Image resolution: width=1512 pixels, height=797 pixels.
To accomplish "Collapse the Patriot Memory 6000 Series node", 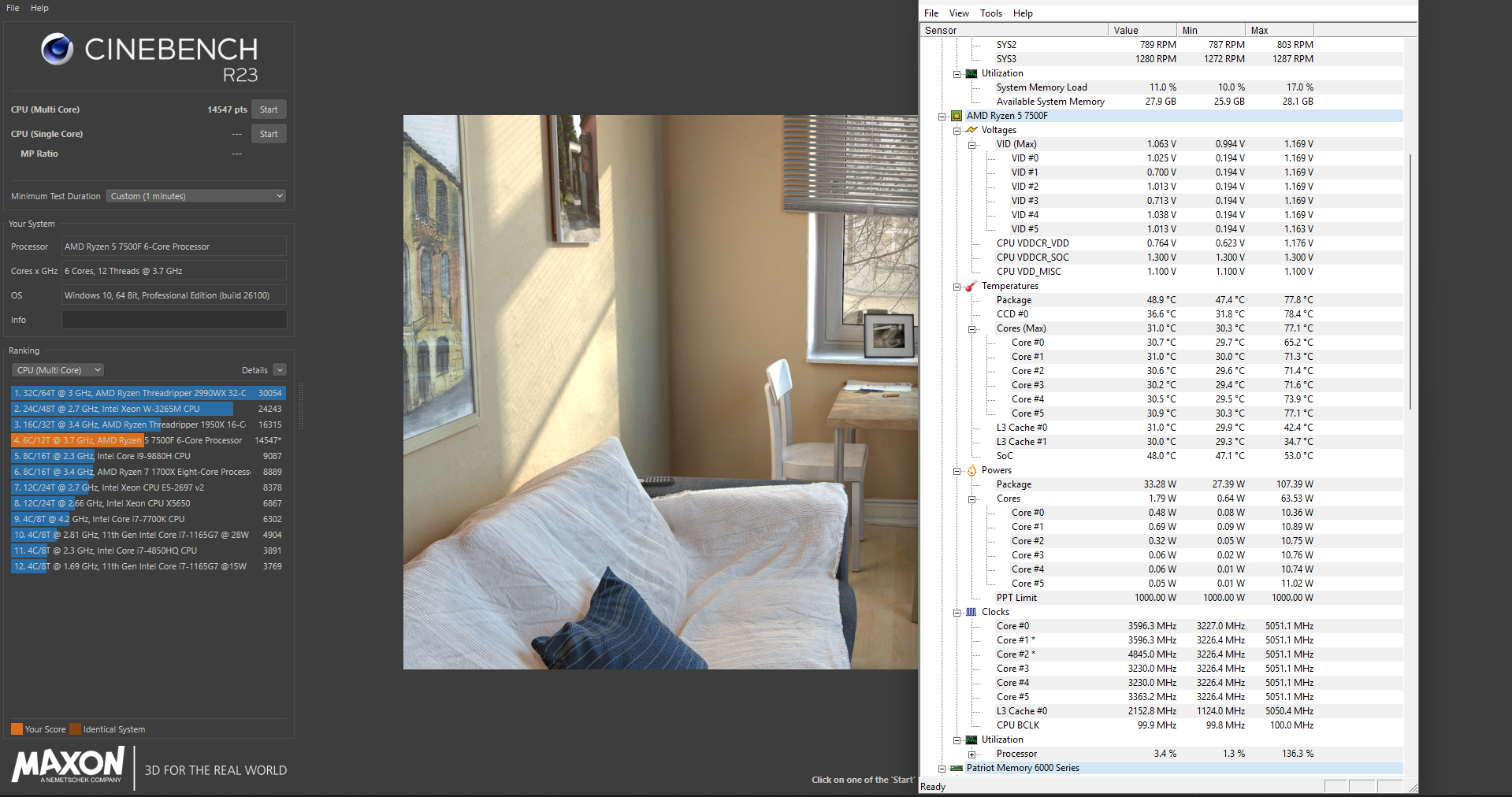I will pos(942,768).
